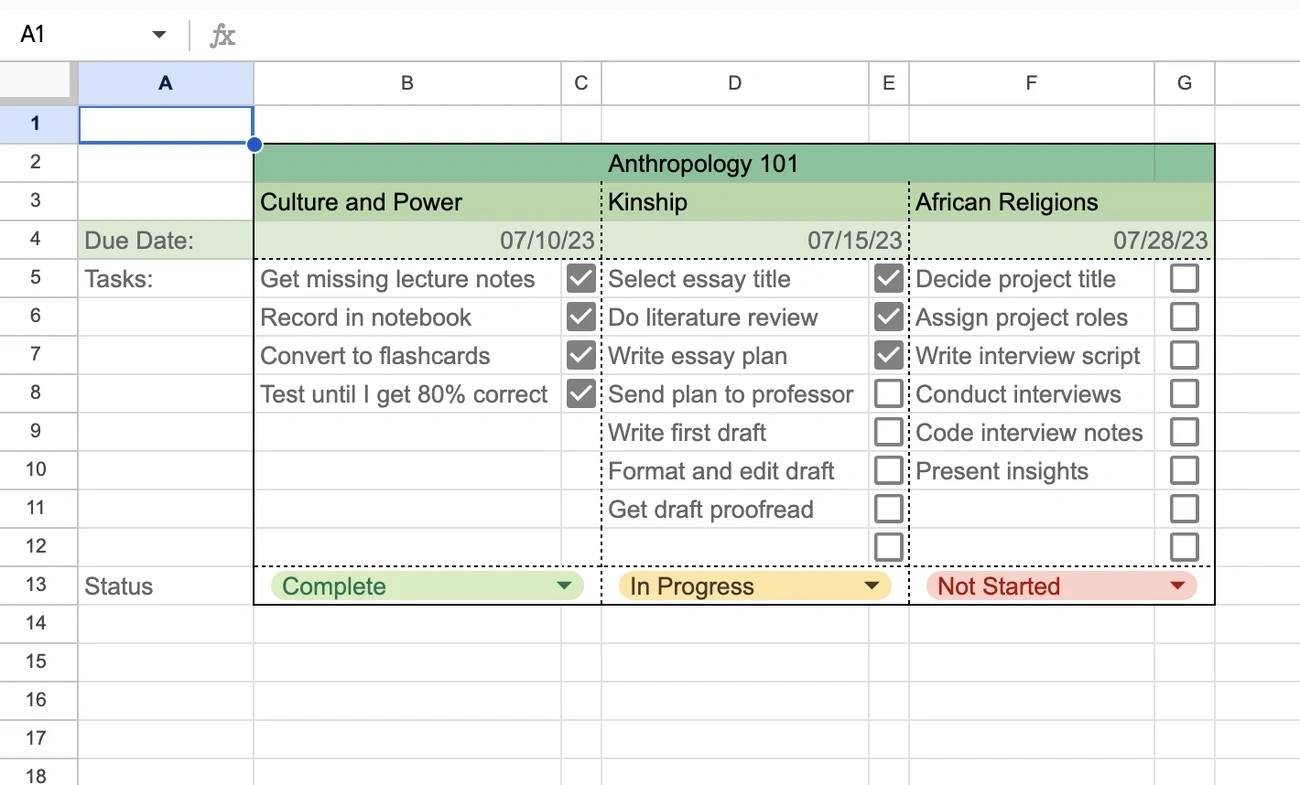
Task: Click the select-all corner box
Action: [x=38, y=83]
